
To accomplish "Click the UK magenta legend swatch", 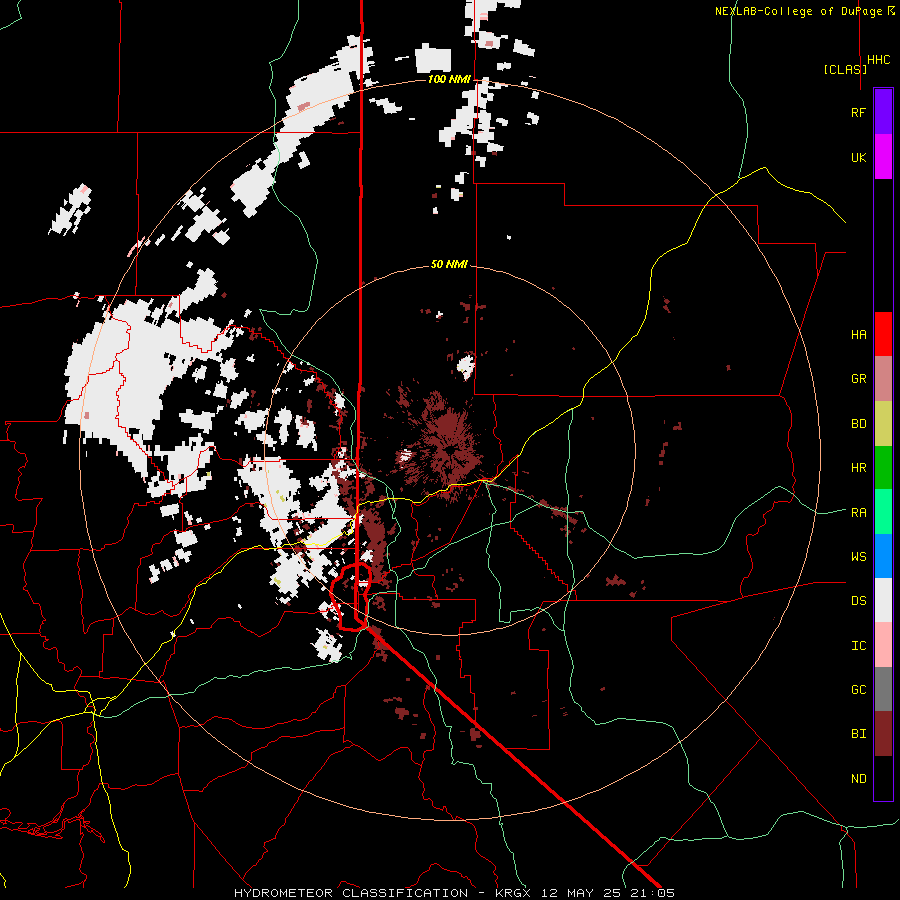I will 883,157.
